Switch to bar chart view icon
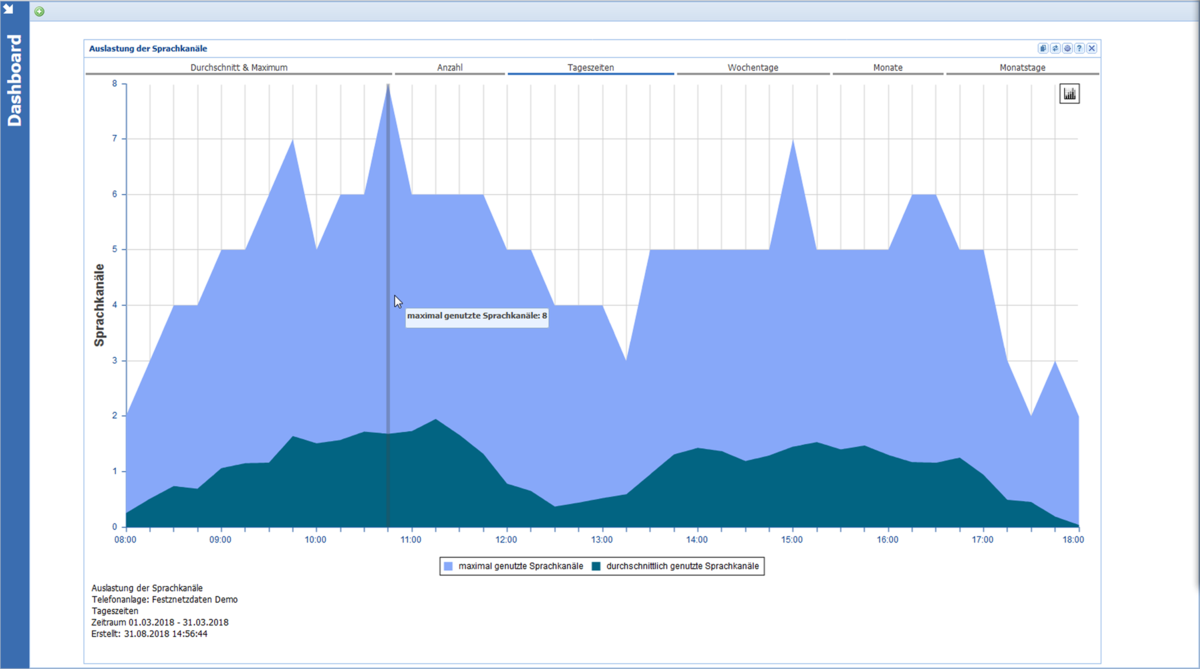The image size is (1200, 669). (x=1070, y=94)
